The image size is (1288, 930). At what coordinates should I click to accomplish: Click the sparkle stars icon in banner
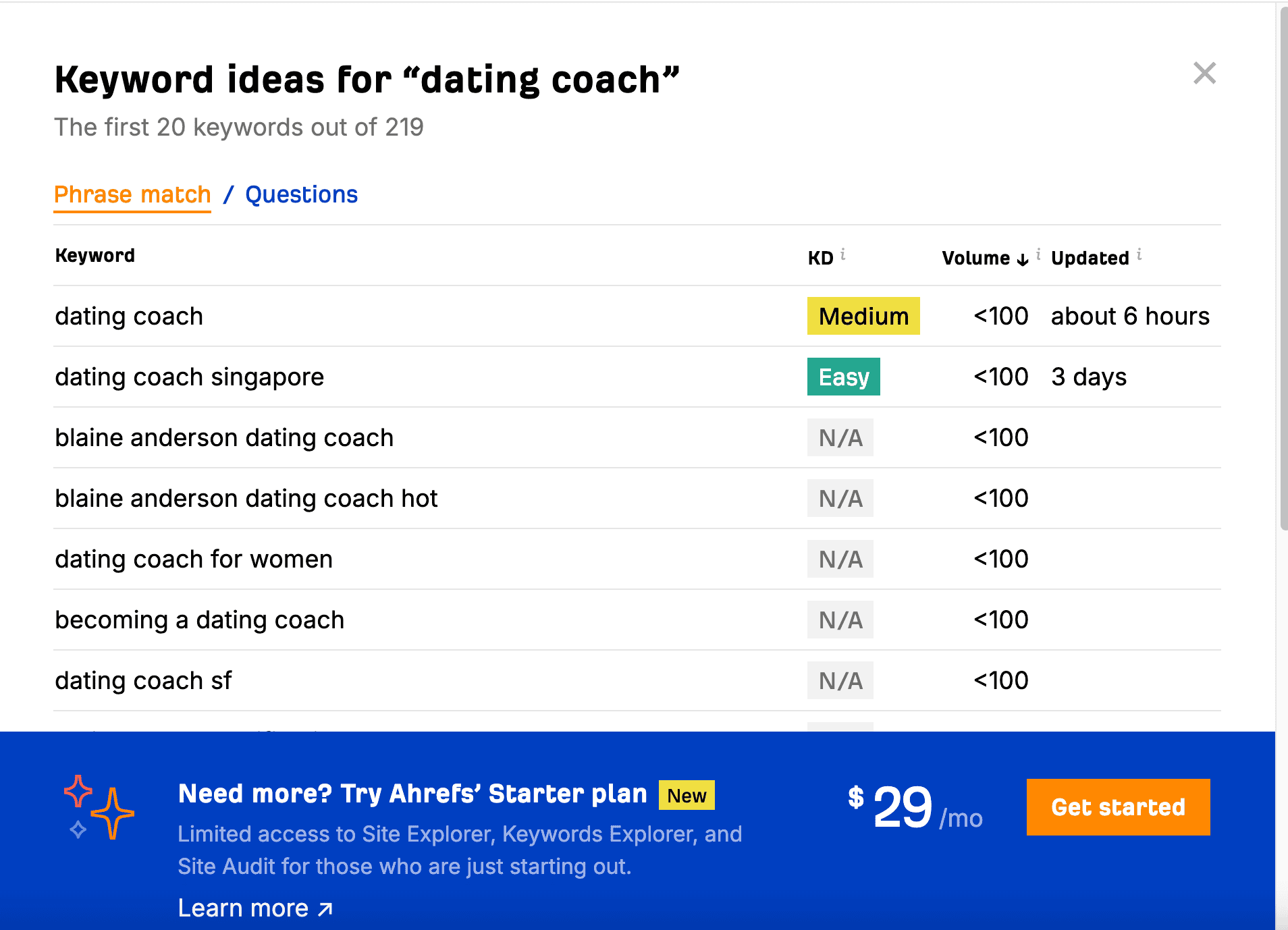click(100, 807)
